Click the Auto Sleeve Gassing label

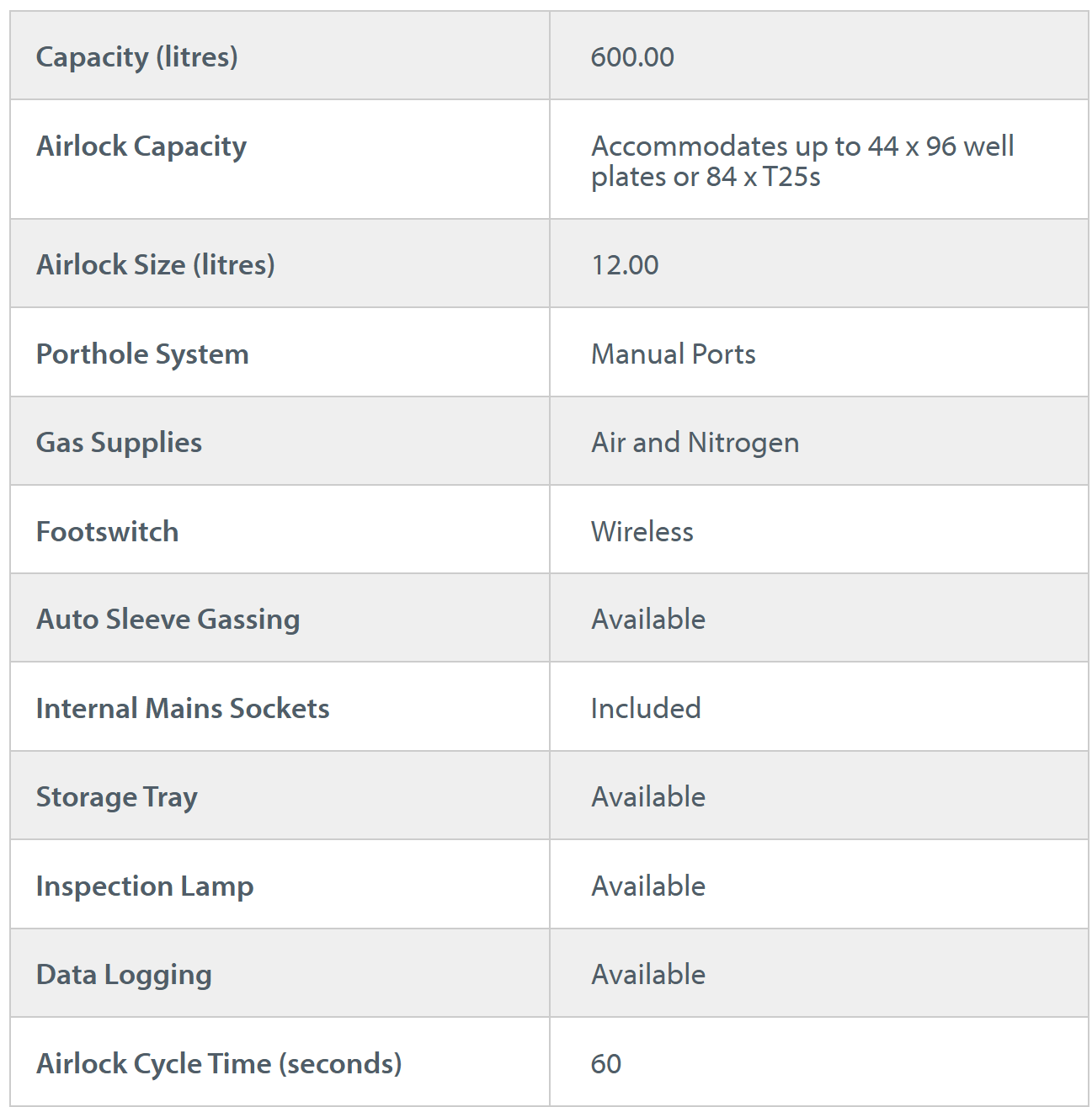168,620
